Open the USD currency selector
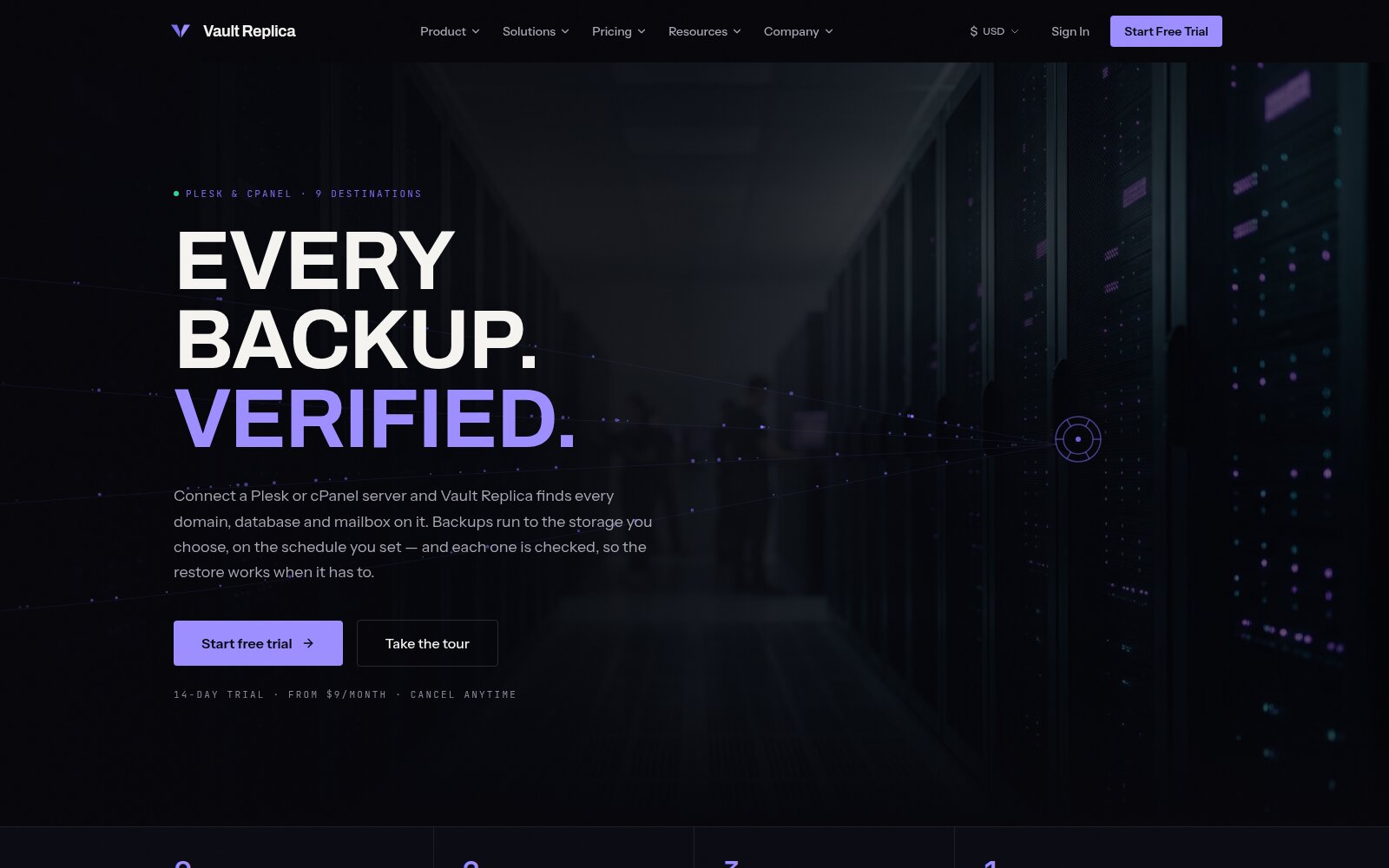Screen dimensions: 1389x868 click(x=994, y=31)
